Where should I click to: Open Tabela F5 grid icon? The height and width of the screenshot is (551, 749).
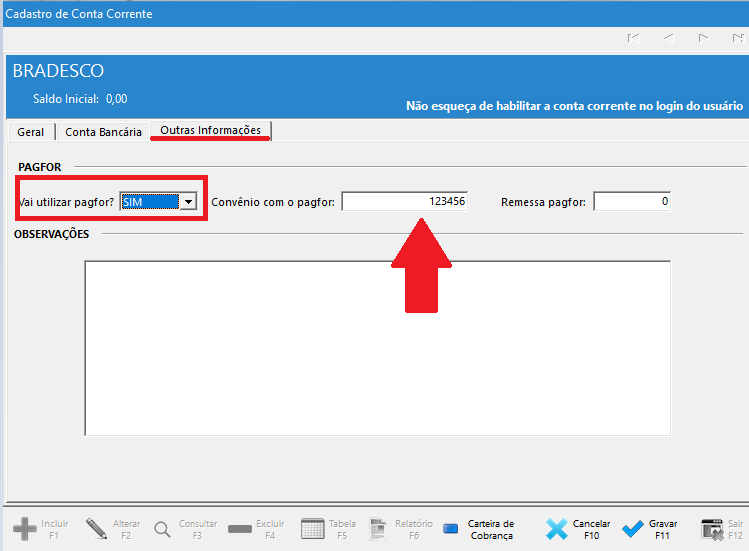[312, 529]
